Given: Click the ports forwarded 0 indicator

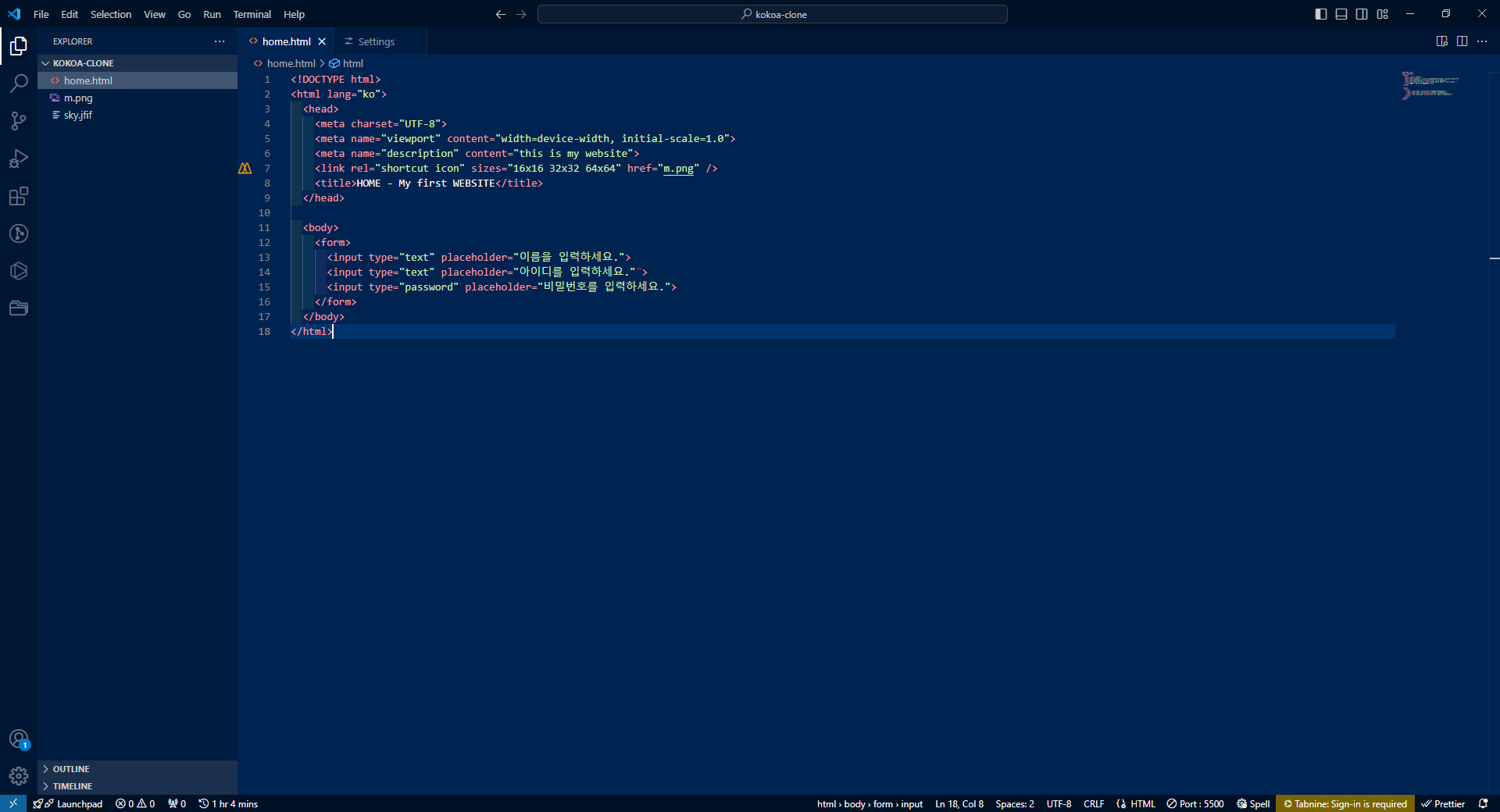Looking at the screenshot, I should pyautogui.click(x=177, y=803).
